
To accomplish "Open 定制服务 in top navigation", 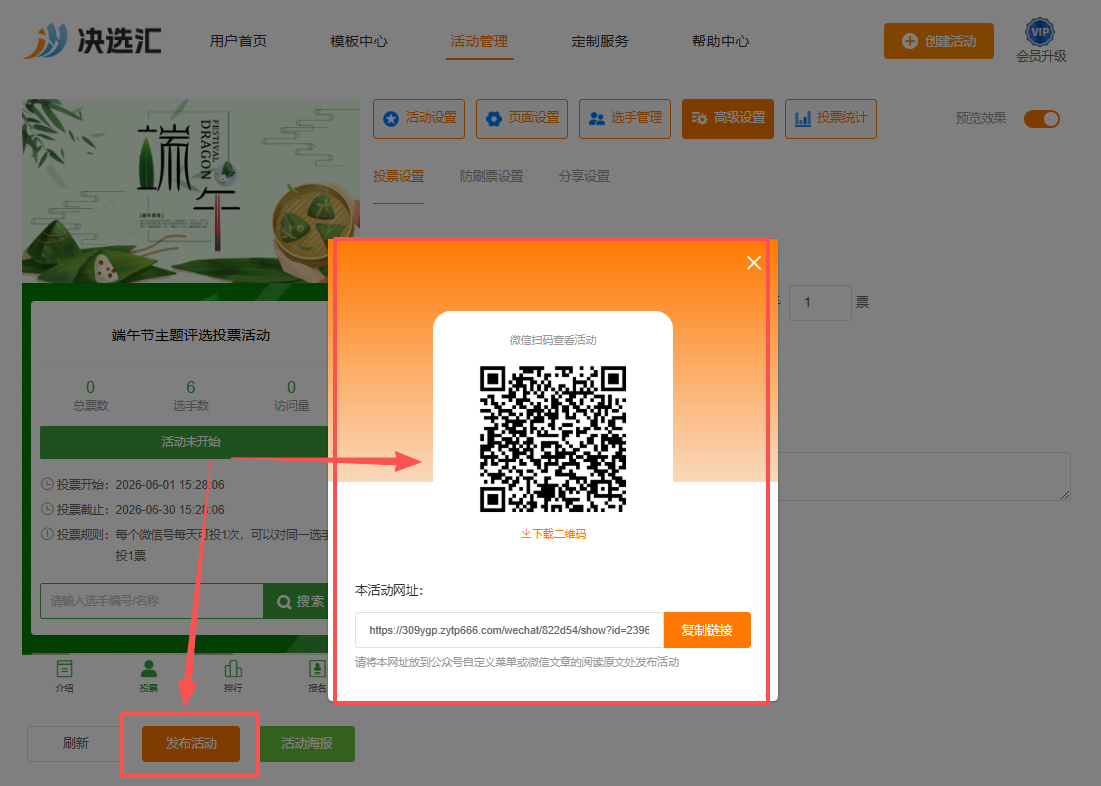I will click(x=600, y=41).
